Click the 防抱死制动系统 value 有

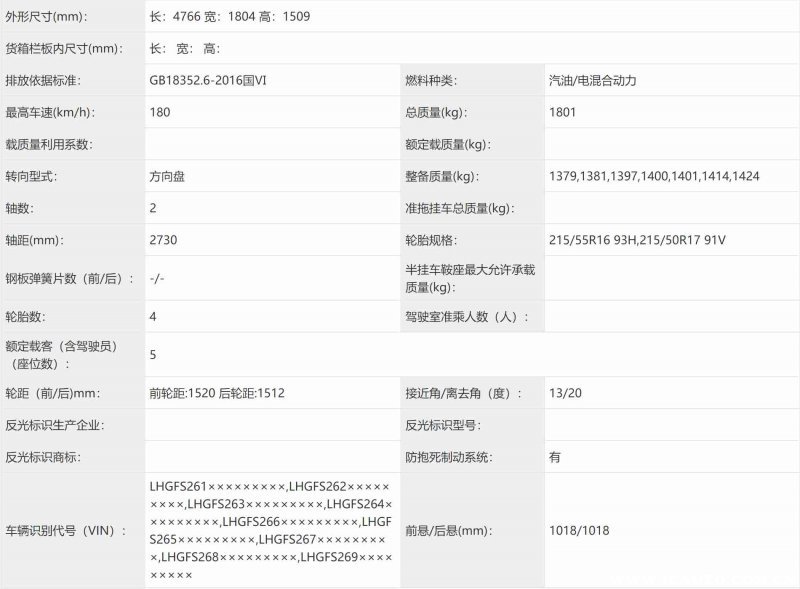tap(555, 457)
